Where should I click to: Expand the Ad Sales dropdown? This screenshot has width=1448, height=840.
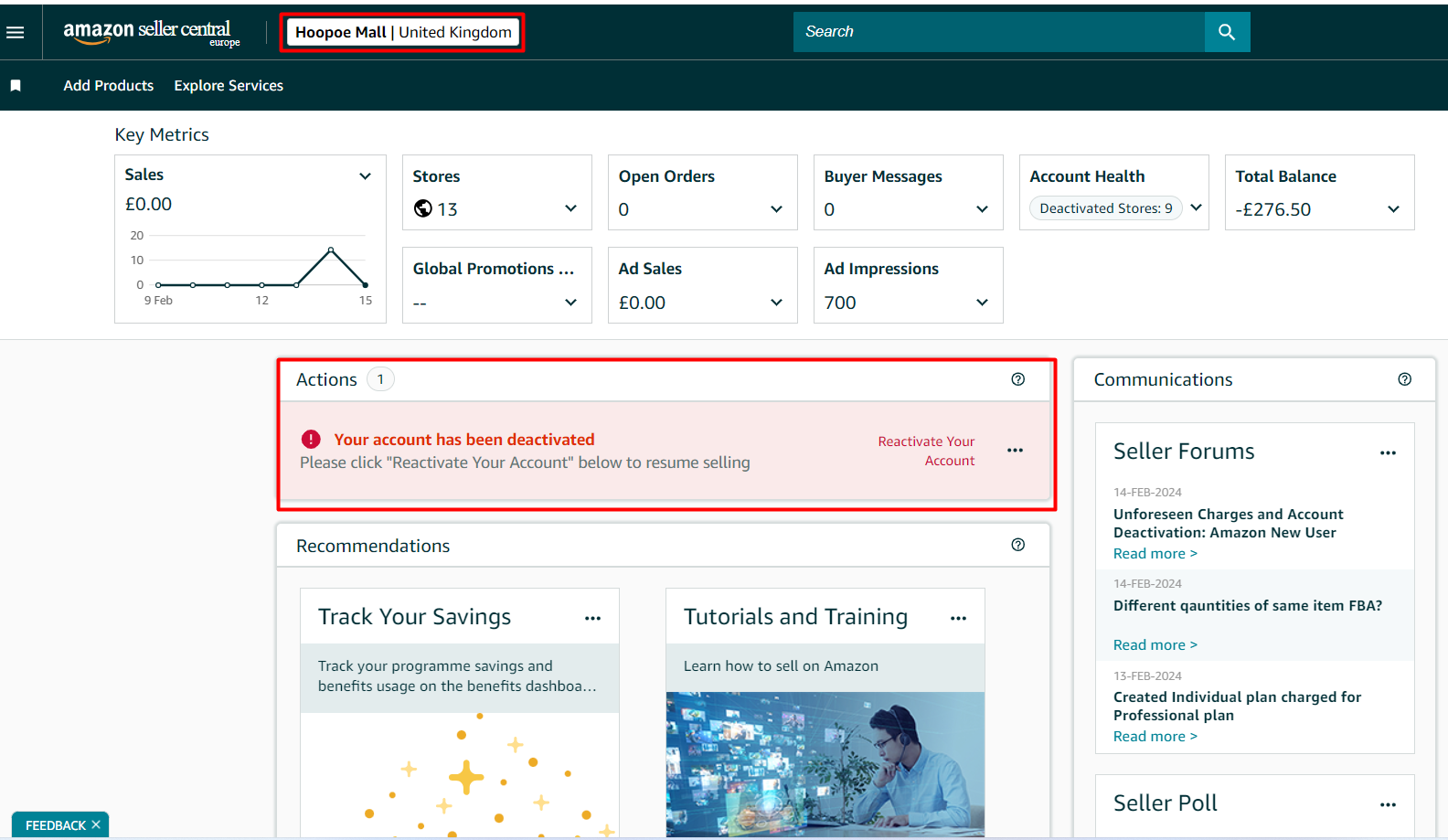pyautogui.click(x=776, y=303)
